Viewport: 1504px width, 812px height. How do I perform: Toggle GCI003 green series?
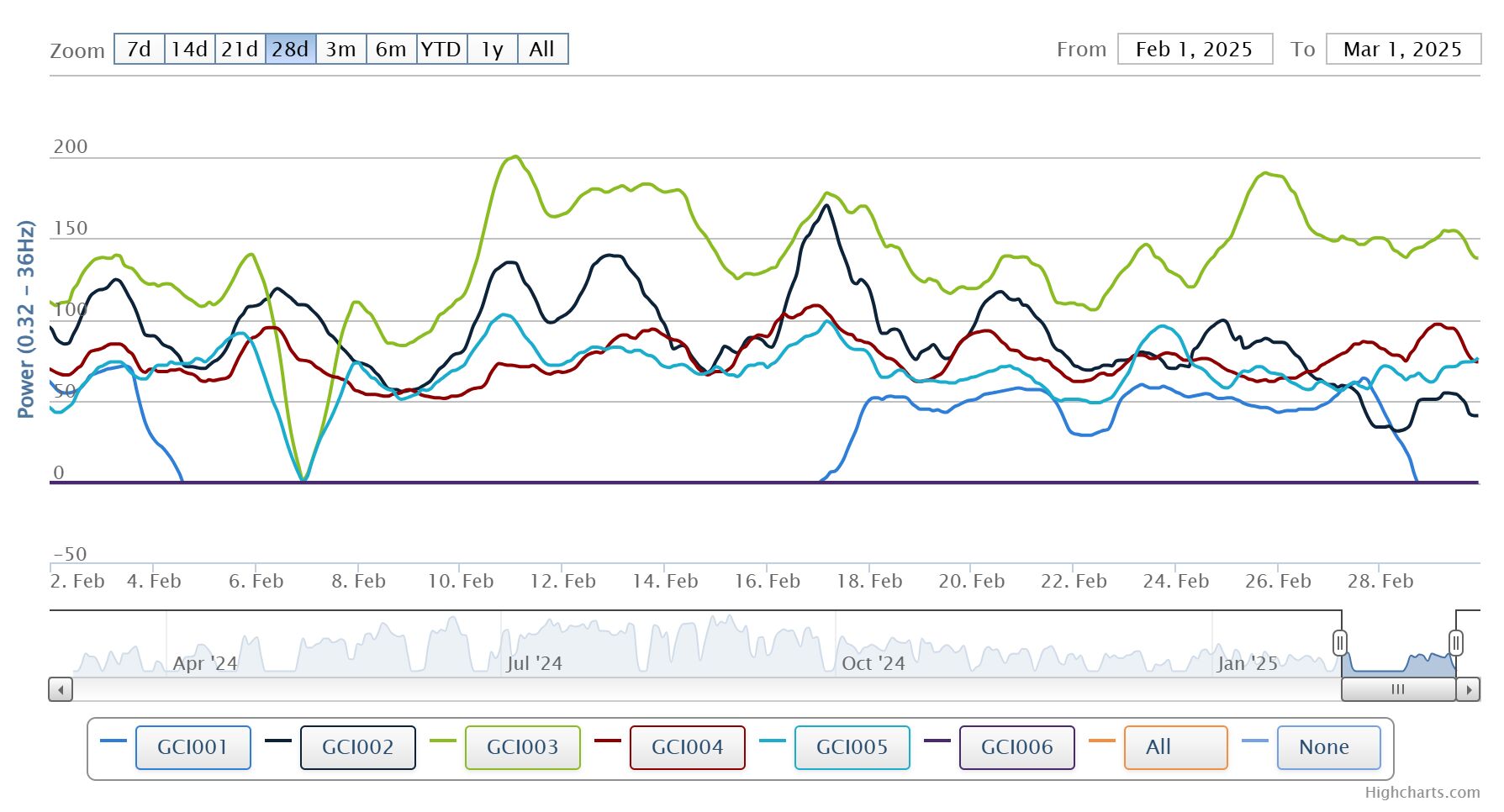(522, 747)
